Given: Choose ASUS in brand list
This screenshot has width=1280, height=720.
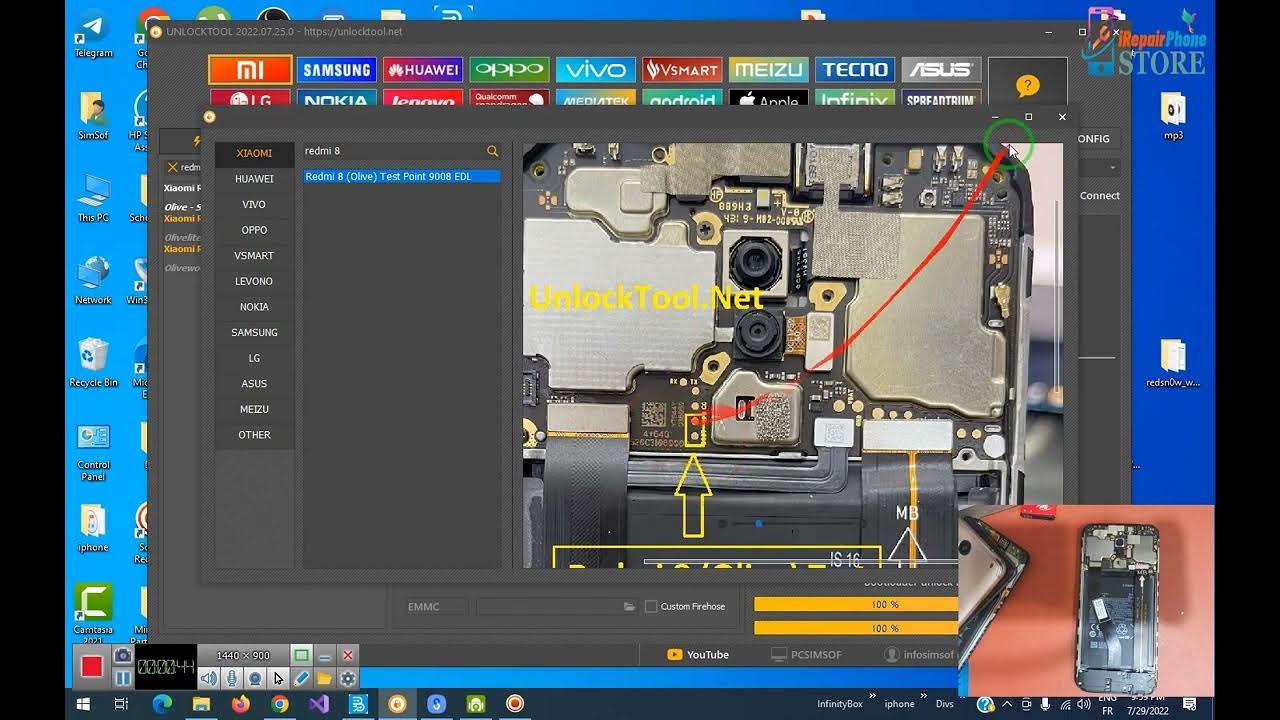Looking at the screenshot, I should click(254, 383).
